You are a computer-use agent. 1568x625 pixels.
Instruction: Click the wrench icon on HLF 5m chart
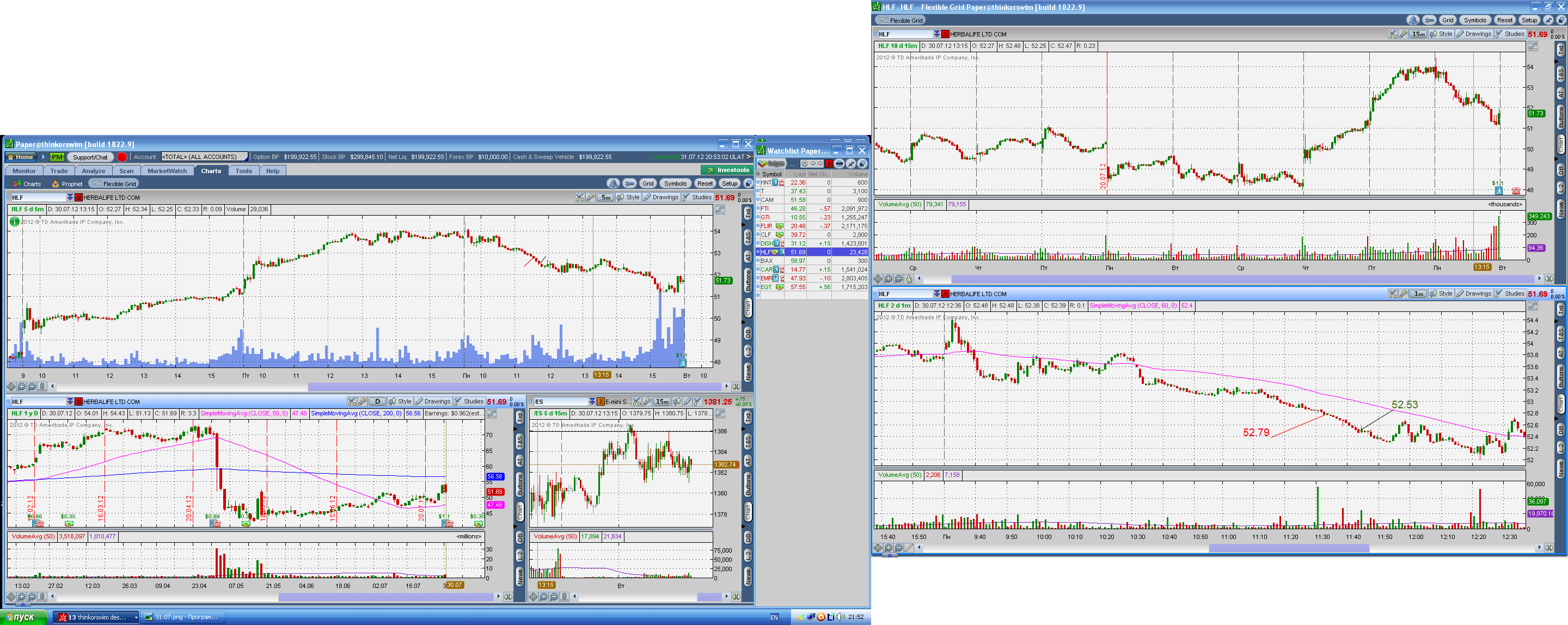click(x=590, y=198)
